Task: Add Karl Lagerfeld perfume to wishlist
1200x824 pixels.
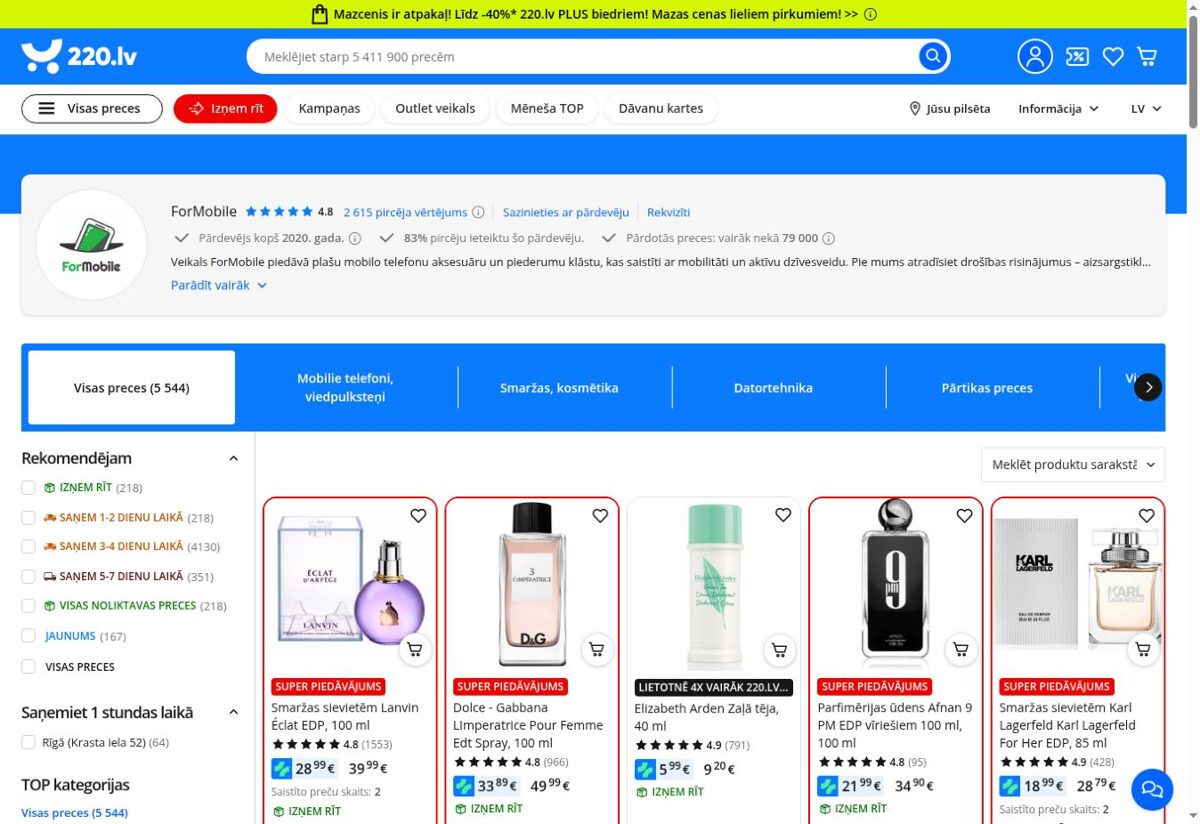Action: (1146, 516)
